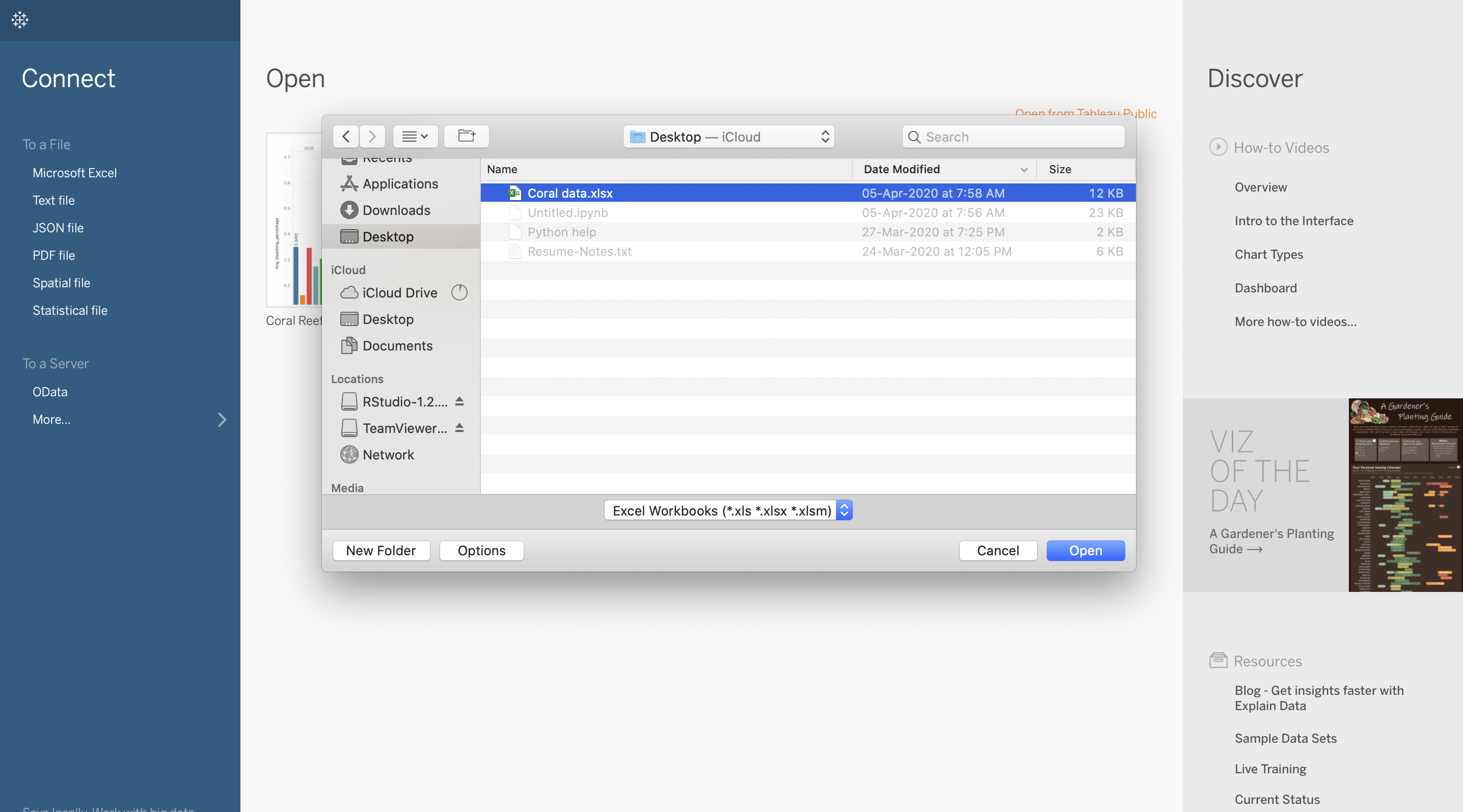The image size is (1463, 812).
Task: Click the Downloads arrow icon
Action: point(349,210)
